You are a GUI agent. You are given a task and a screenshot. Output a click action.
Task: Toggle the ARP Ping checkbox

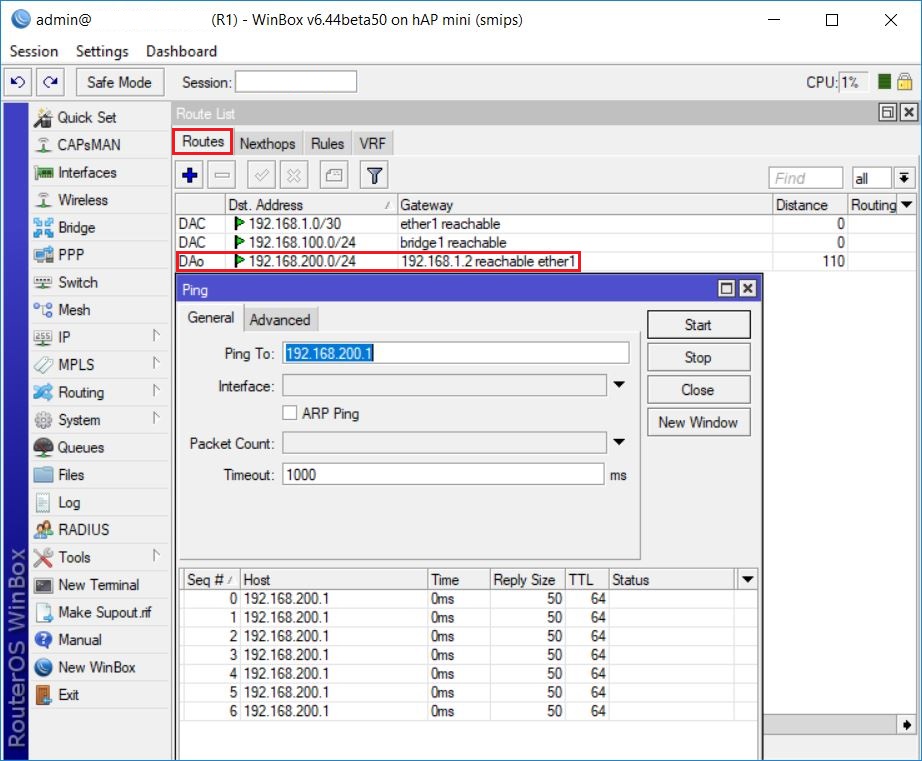point(289,413)
